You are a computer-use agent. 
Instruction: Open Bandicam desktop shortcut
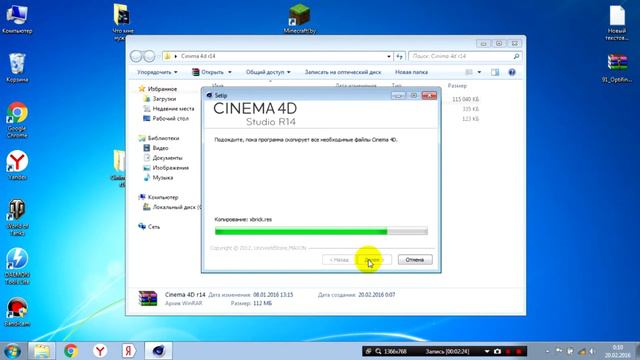(17, 312)
